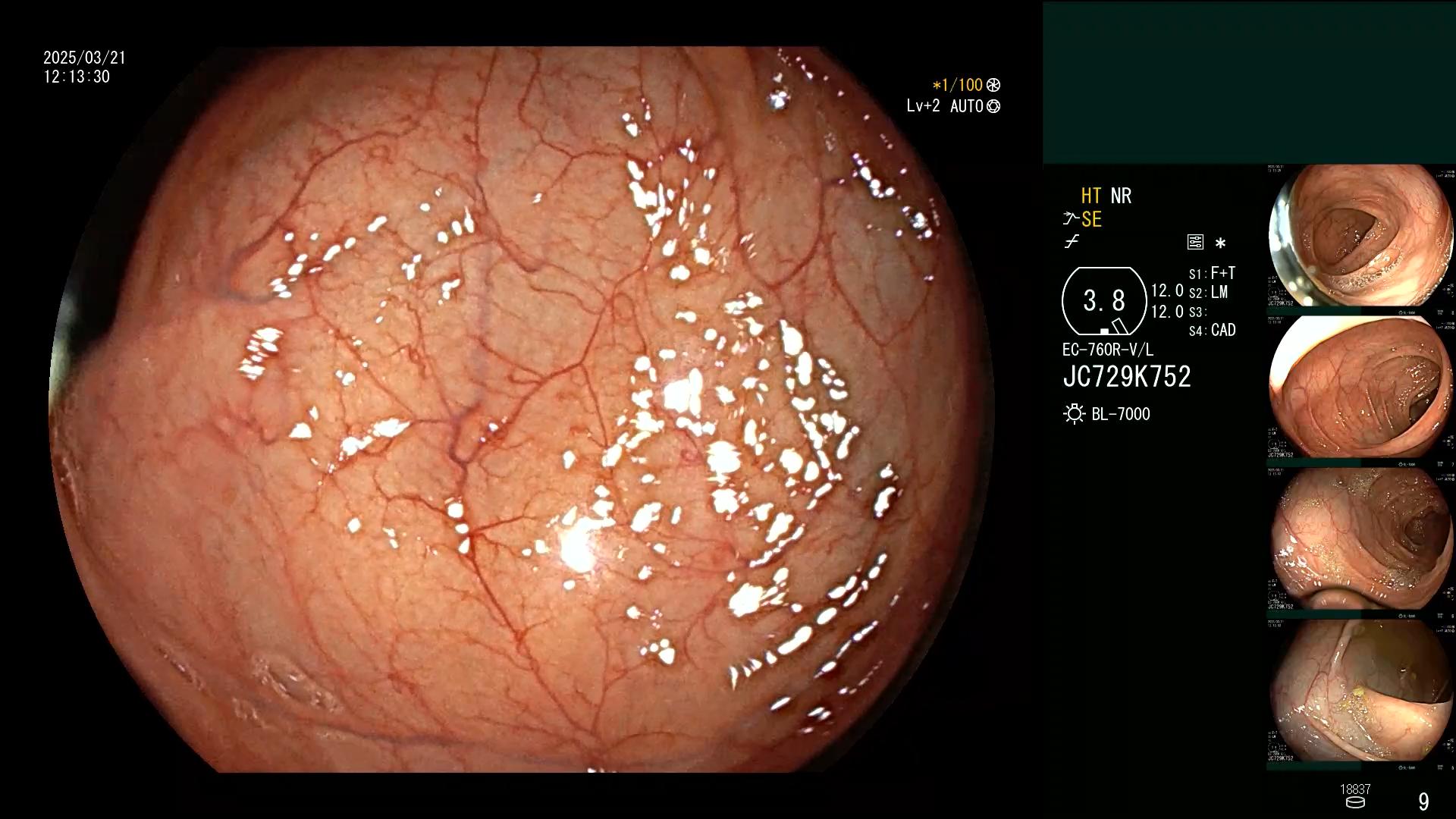The height and width of the screenshot is (819, 1456).
Task: Click the light source lamp icon
Action: coord(1074,414)
